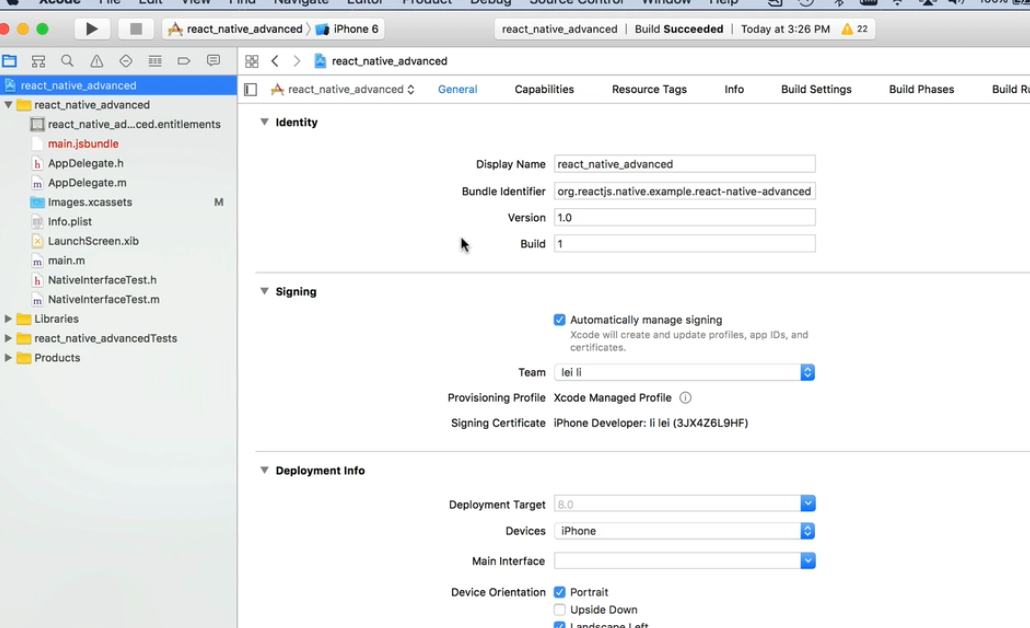Expand the react_native_advancedTests folder

pos(8,338)
